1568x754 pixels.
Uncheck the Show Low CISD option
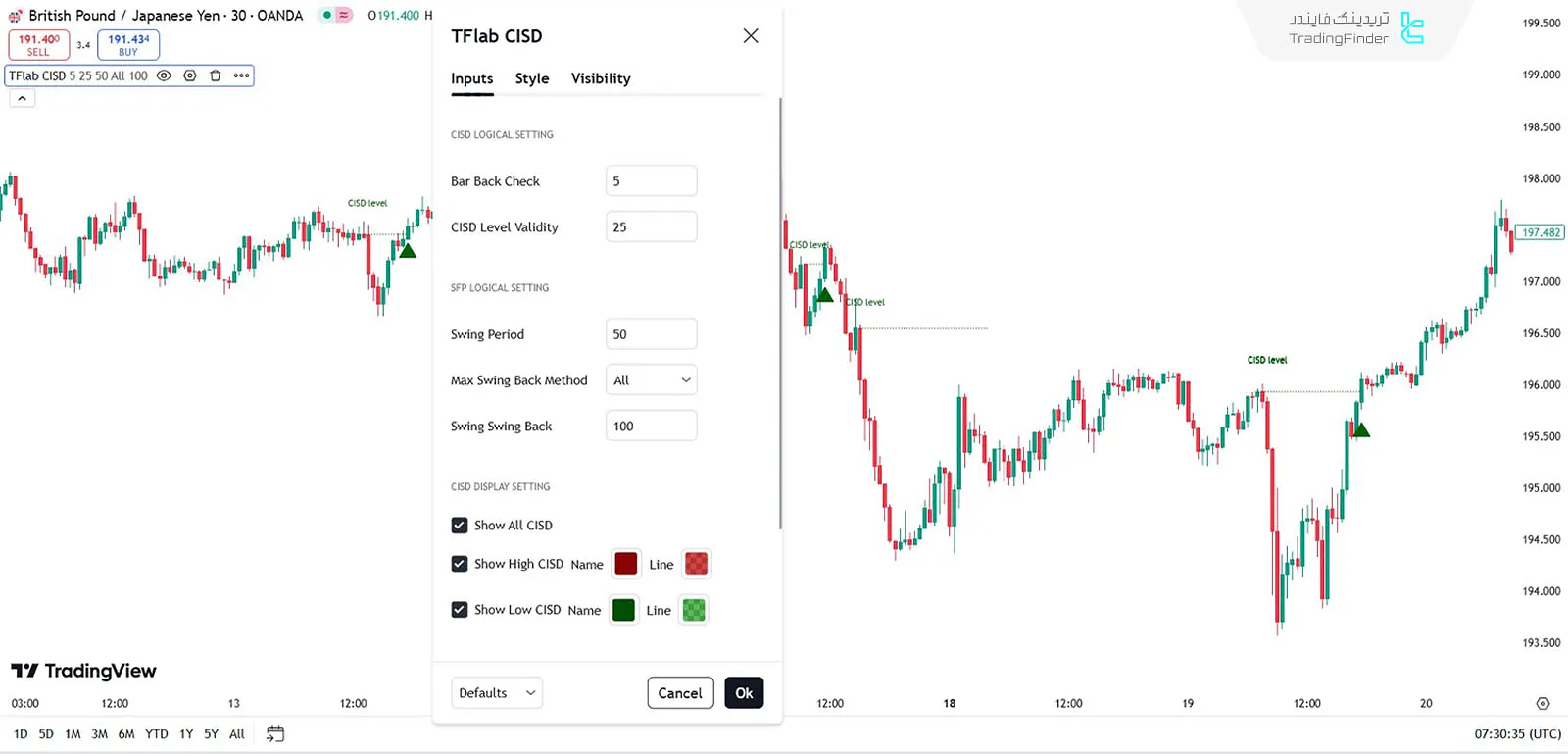(x=460, y=609)
